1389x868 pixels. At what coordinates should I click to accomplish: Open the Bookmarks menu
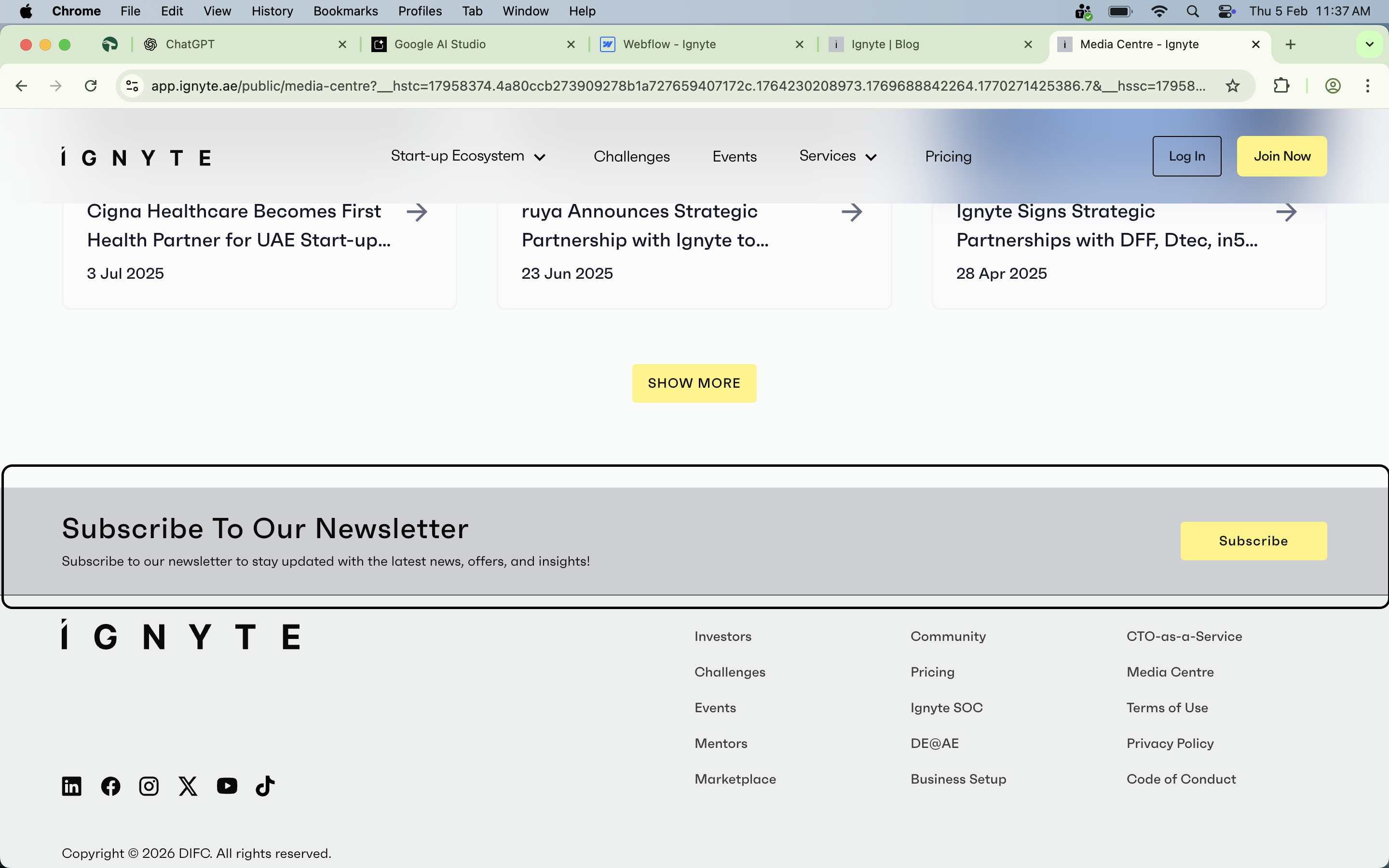(x=345, y=11)
